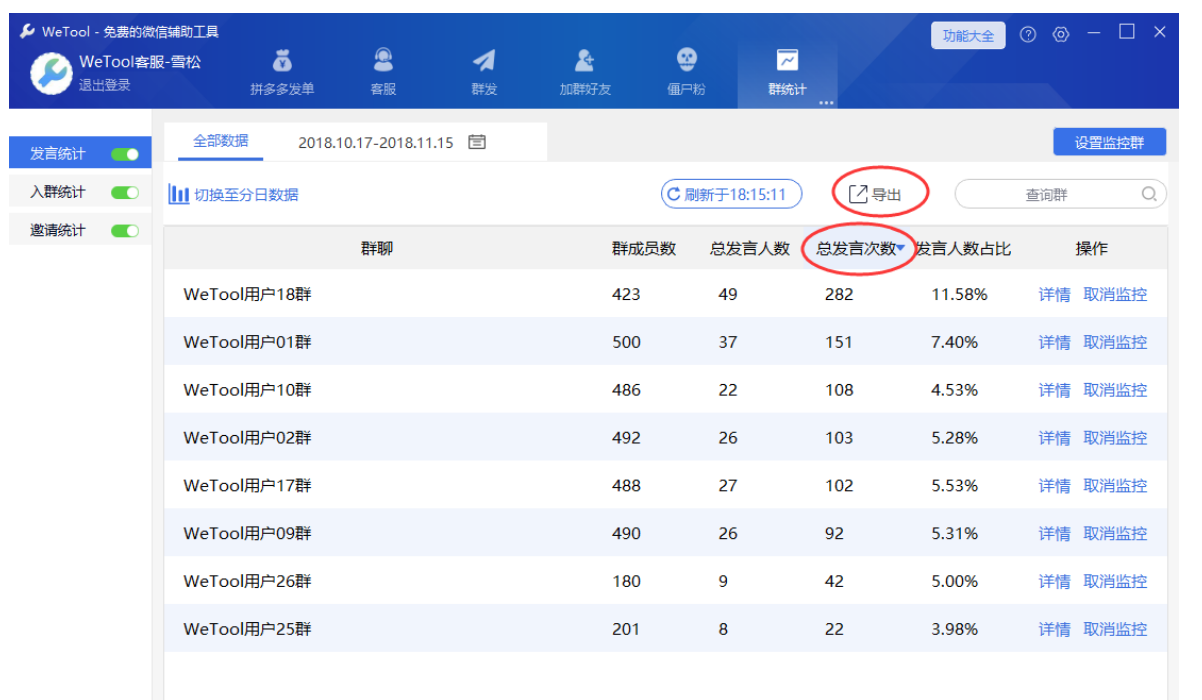Click the date range 2018.10.17-2018.11.15

coord(376,142)
